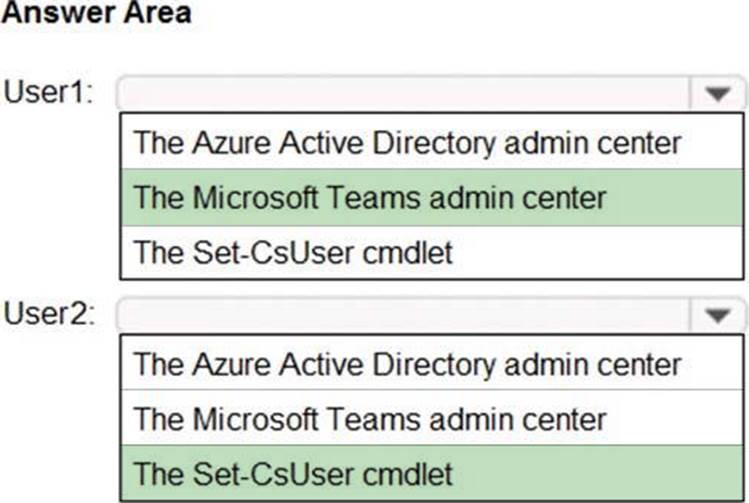This screenshot has width=749, height=503.
Task: Expand the User1 dropdown arrow
Action: click(717, 94)
